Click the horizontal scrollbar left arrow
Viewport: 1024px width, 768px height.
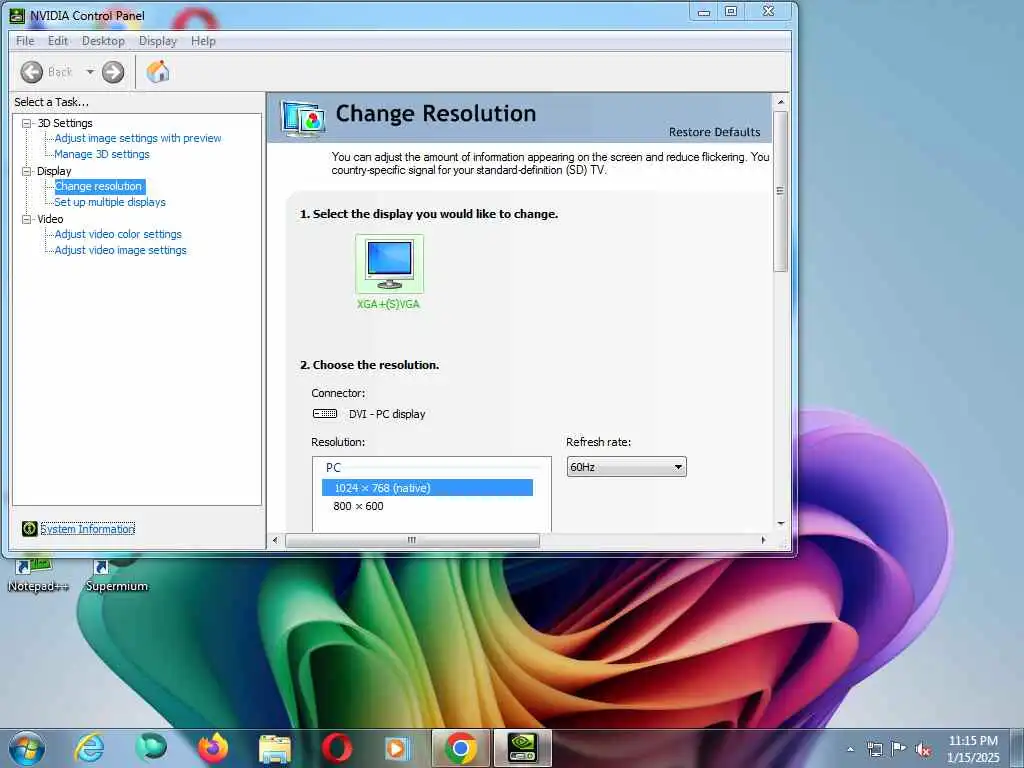tap(275, 540)
